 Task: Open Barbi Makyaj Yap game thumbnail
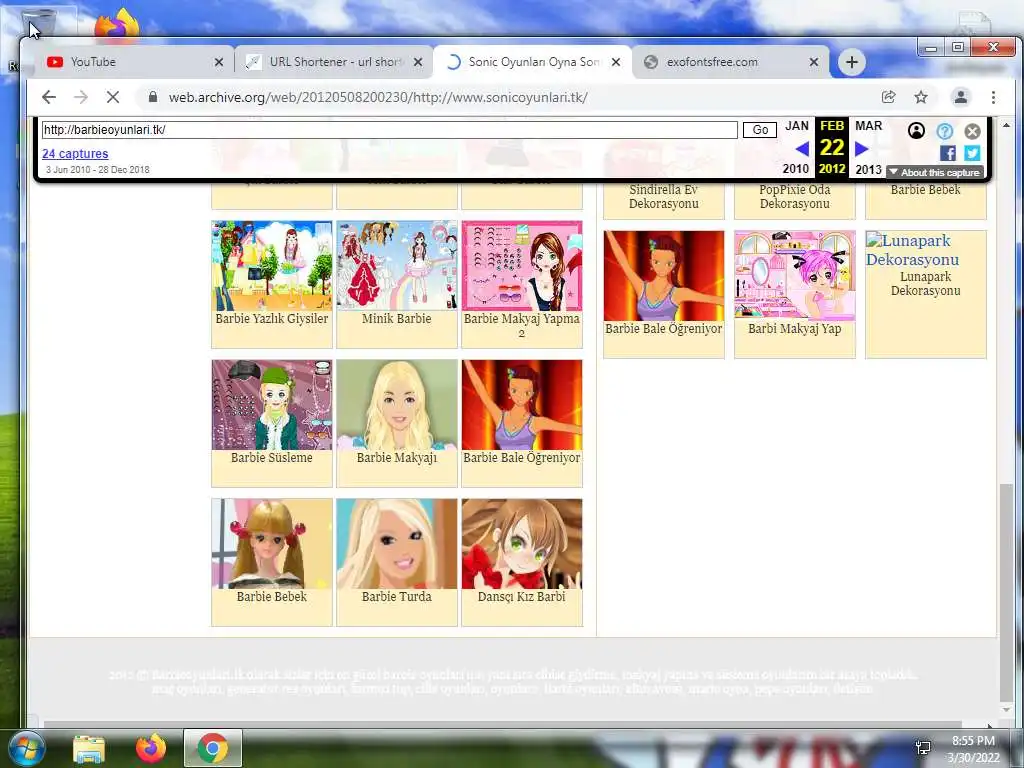pyautogui.click(x=795, y=276)
